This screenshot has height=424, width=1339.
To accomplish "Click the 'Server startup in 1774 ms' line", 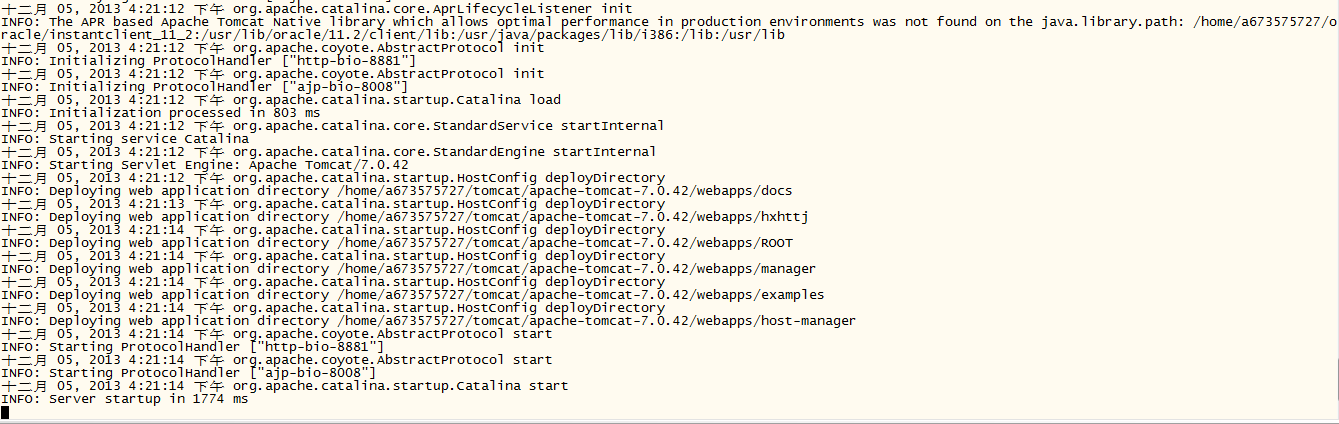I will point(148,399).
